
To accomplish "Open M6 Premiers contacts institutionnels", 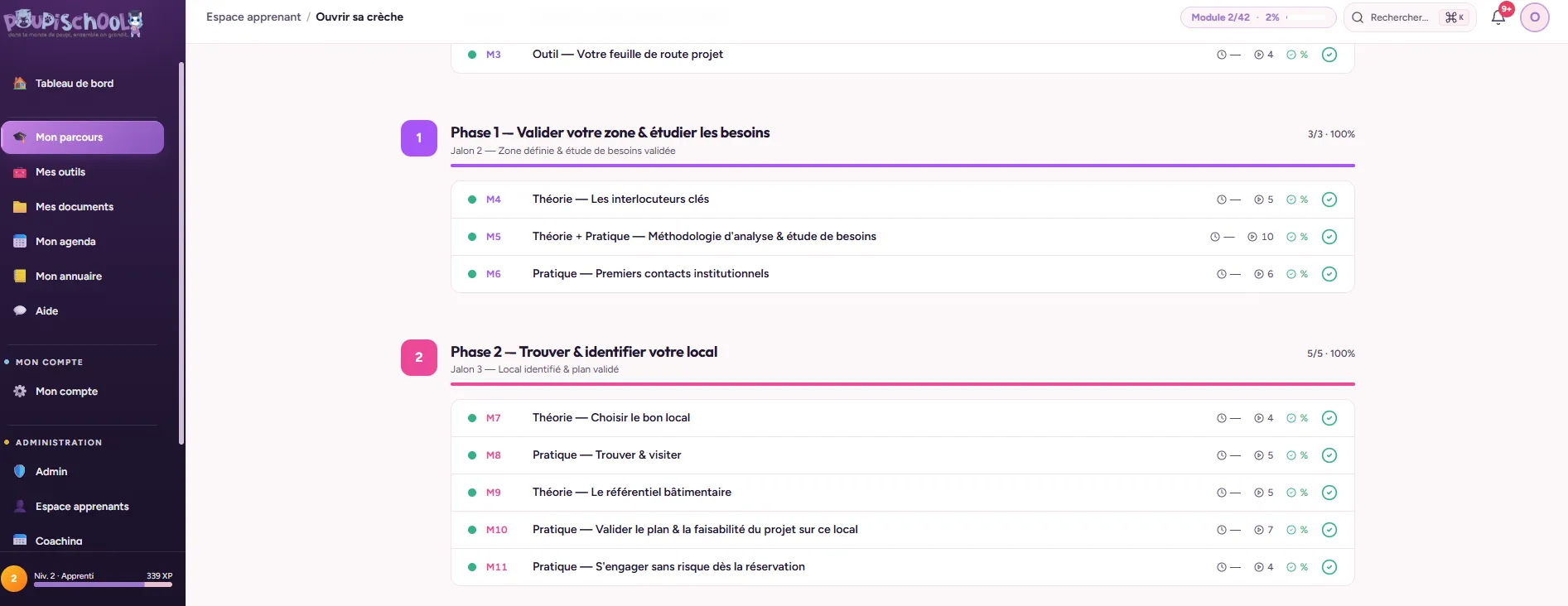I will [x=903, y=274].
